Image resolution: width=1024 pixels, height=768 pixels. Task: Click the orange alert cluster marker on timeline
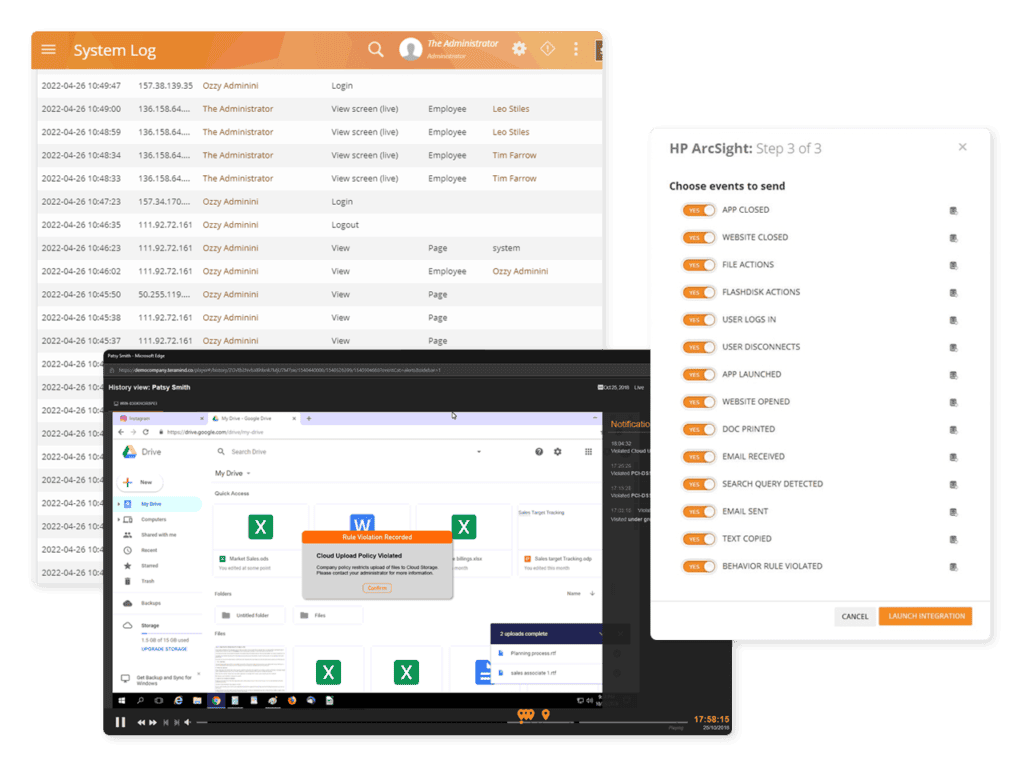click(526, 715)
